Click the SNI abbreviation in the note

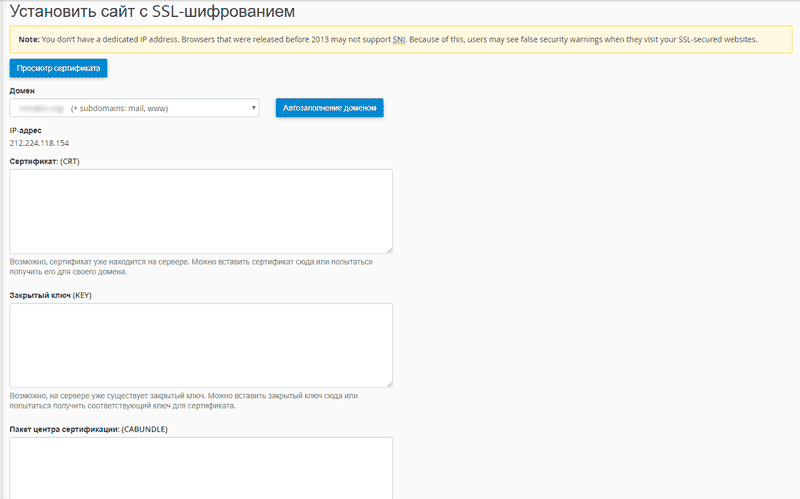pos(398,40)
